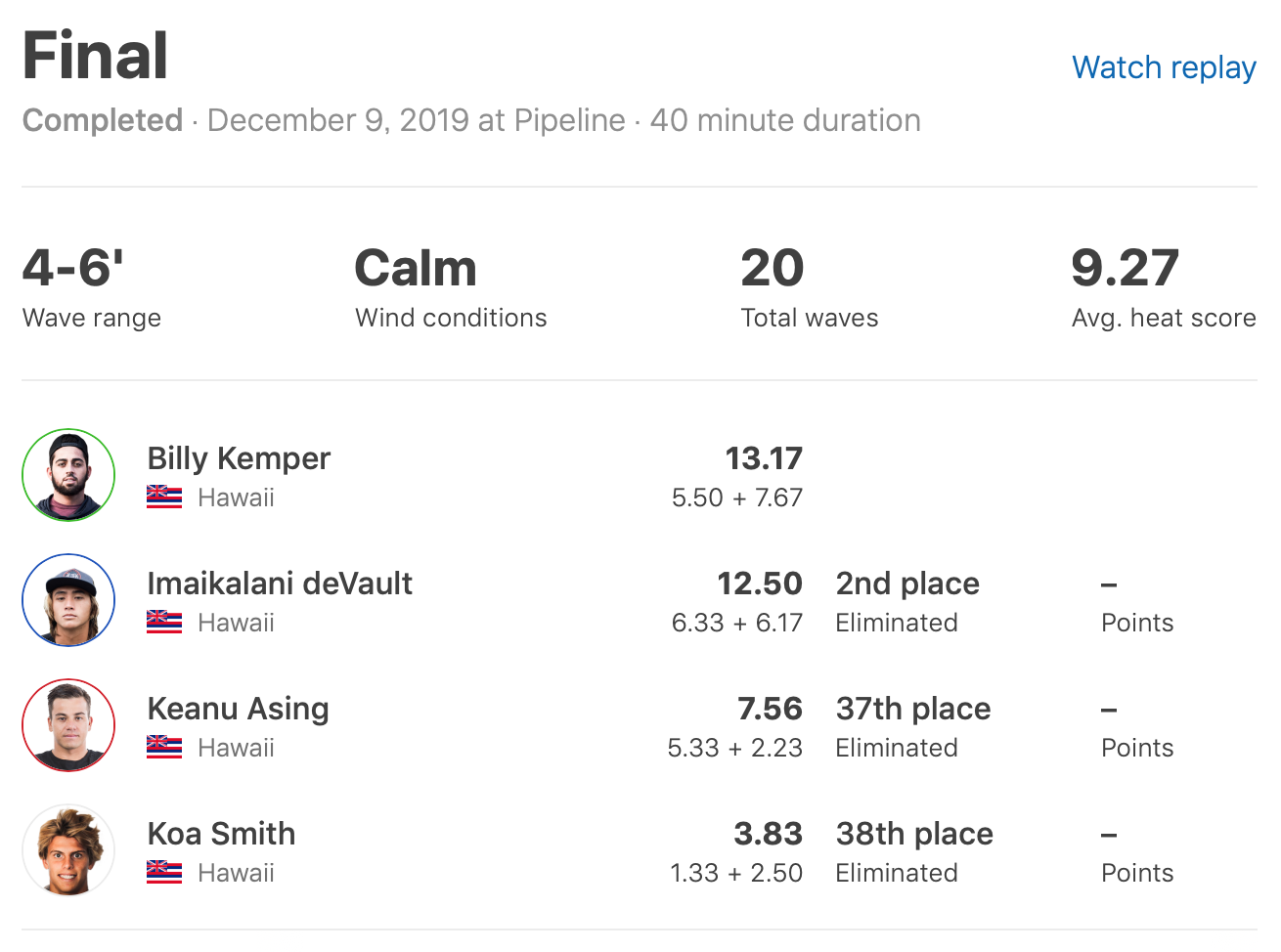The width and height of the screenshot is (1281, 952).
Task: Open Billy Kemper's avatar photo
Action: point(68,475)
